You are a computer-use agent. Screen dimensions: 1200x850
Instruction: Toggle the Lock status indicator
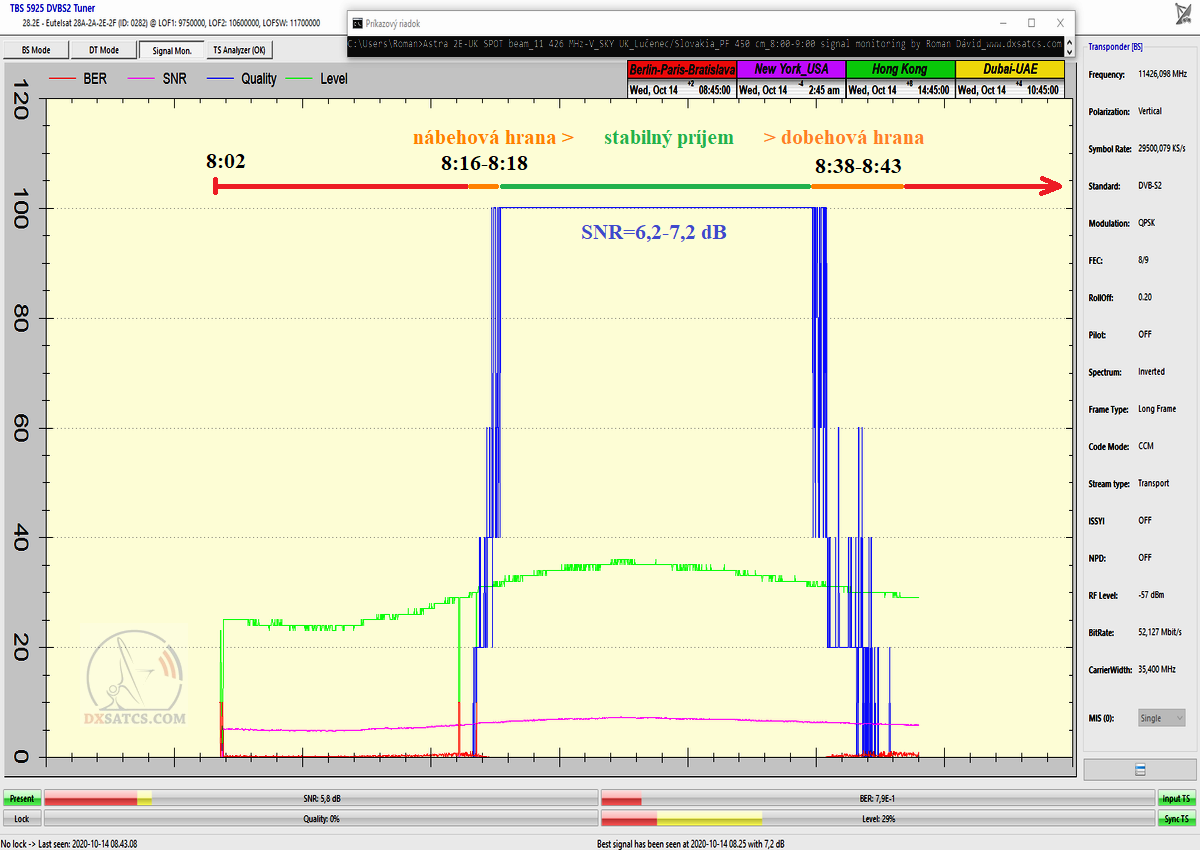point(21,818)
